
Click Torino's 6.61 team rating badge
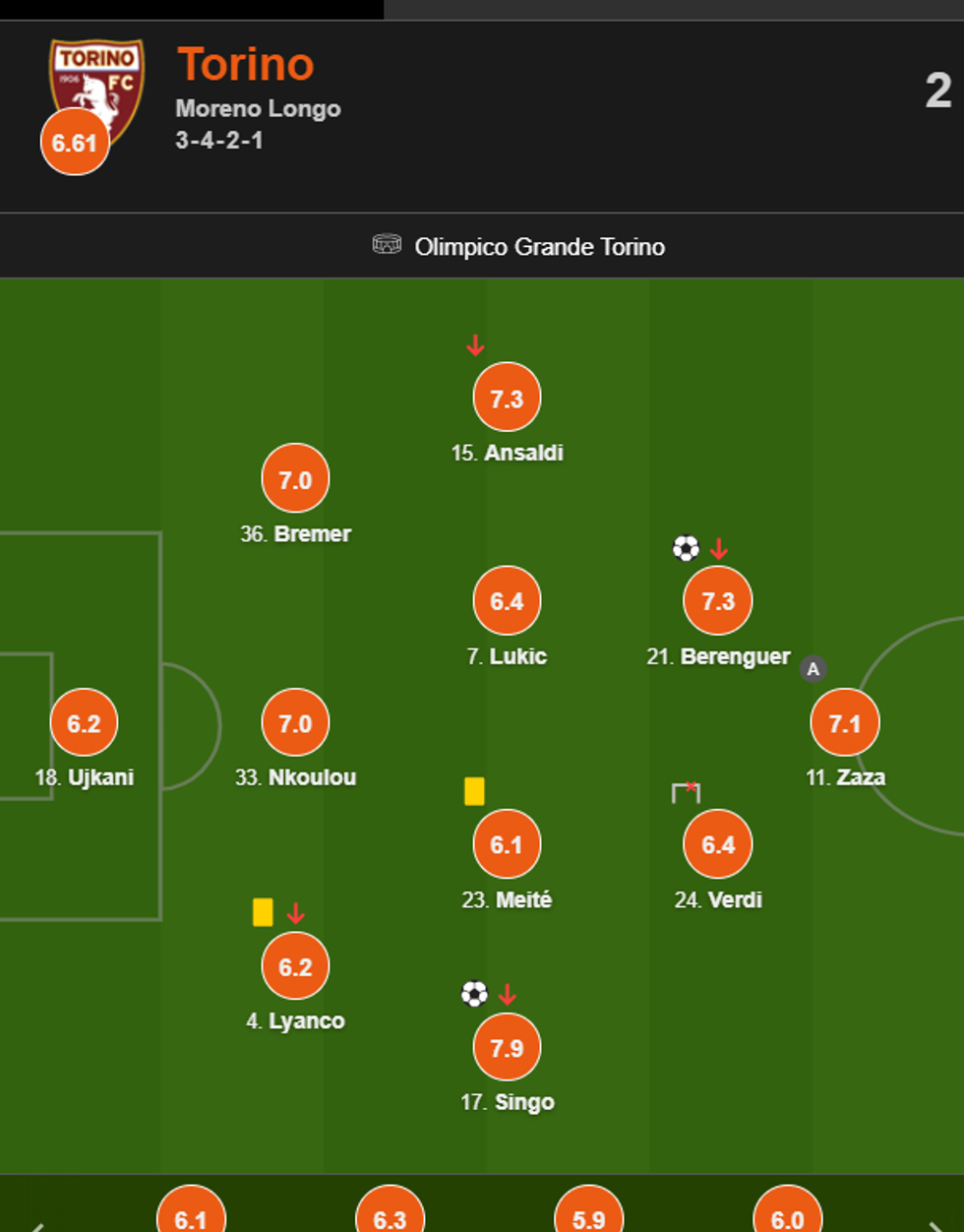[75, 143]
